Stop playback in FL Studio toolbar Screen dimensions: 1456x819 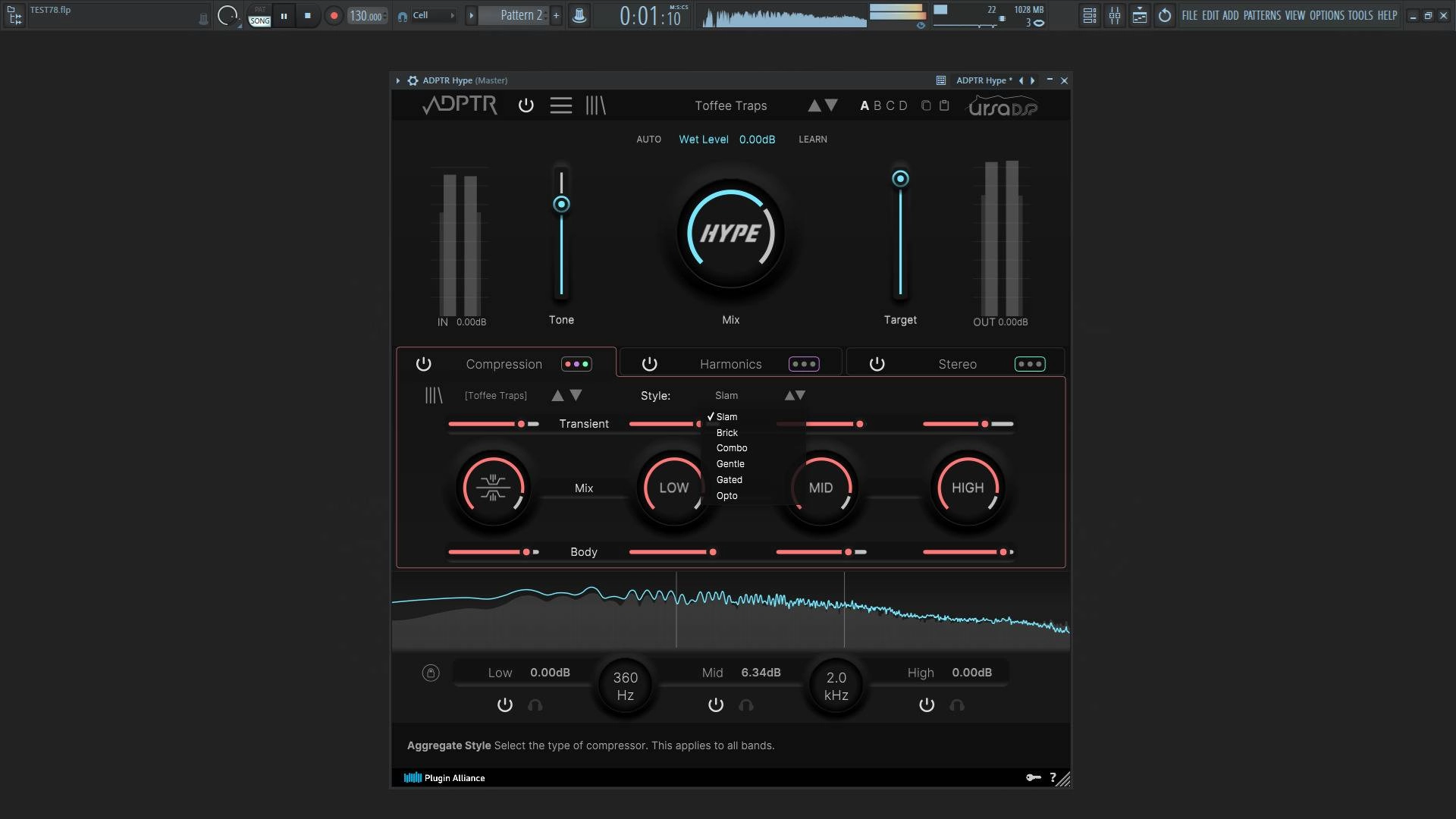307,15
